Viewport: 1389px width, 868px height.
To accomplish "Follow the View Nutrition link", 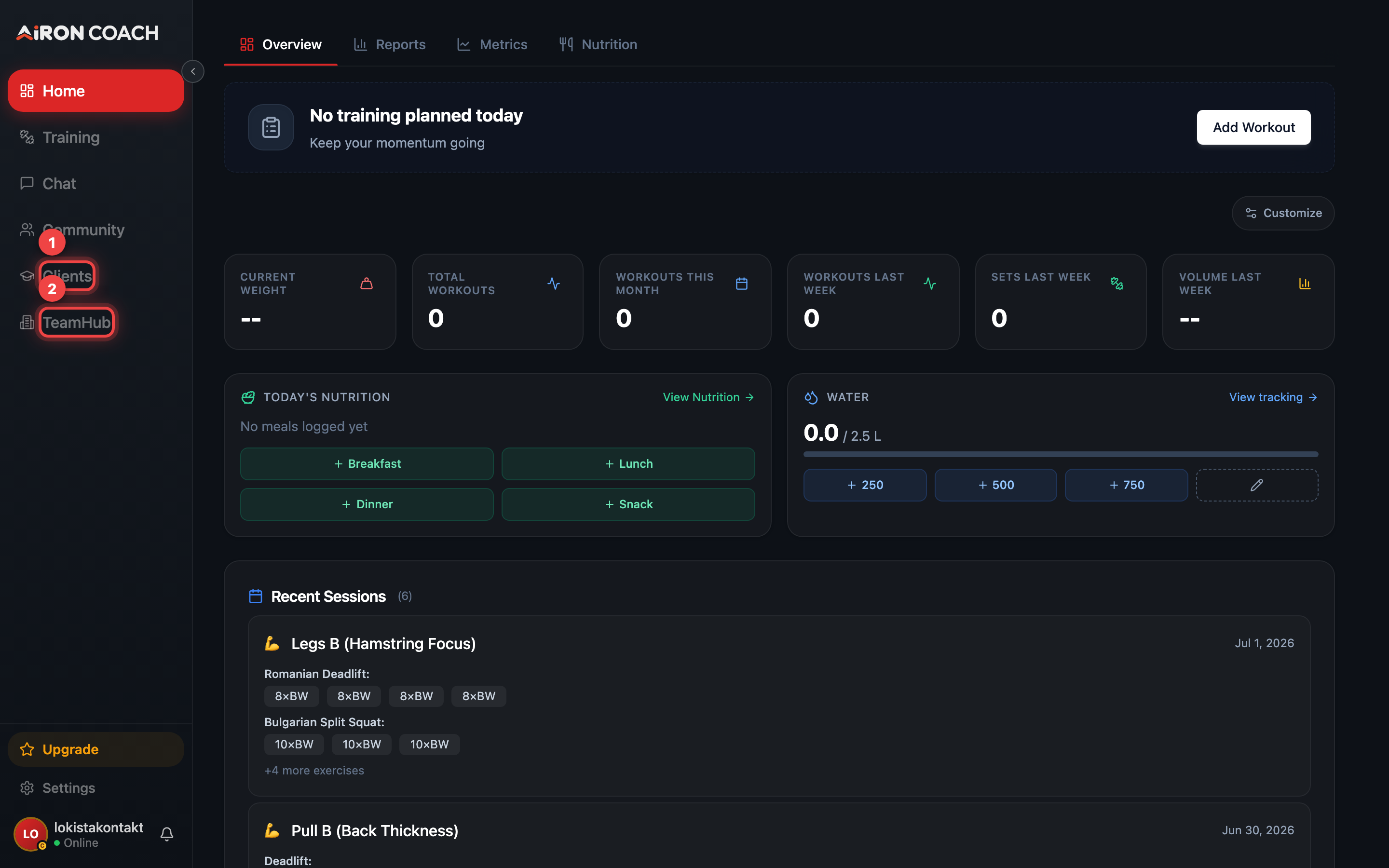I will pos(708,397).
